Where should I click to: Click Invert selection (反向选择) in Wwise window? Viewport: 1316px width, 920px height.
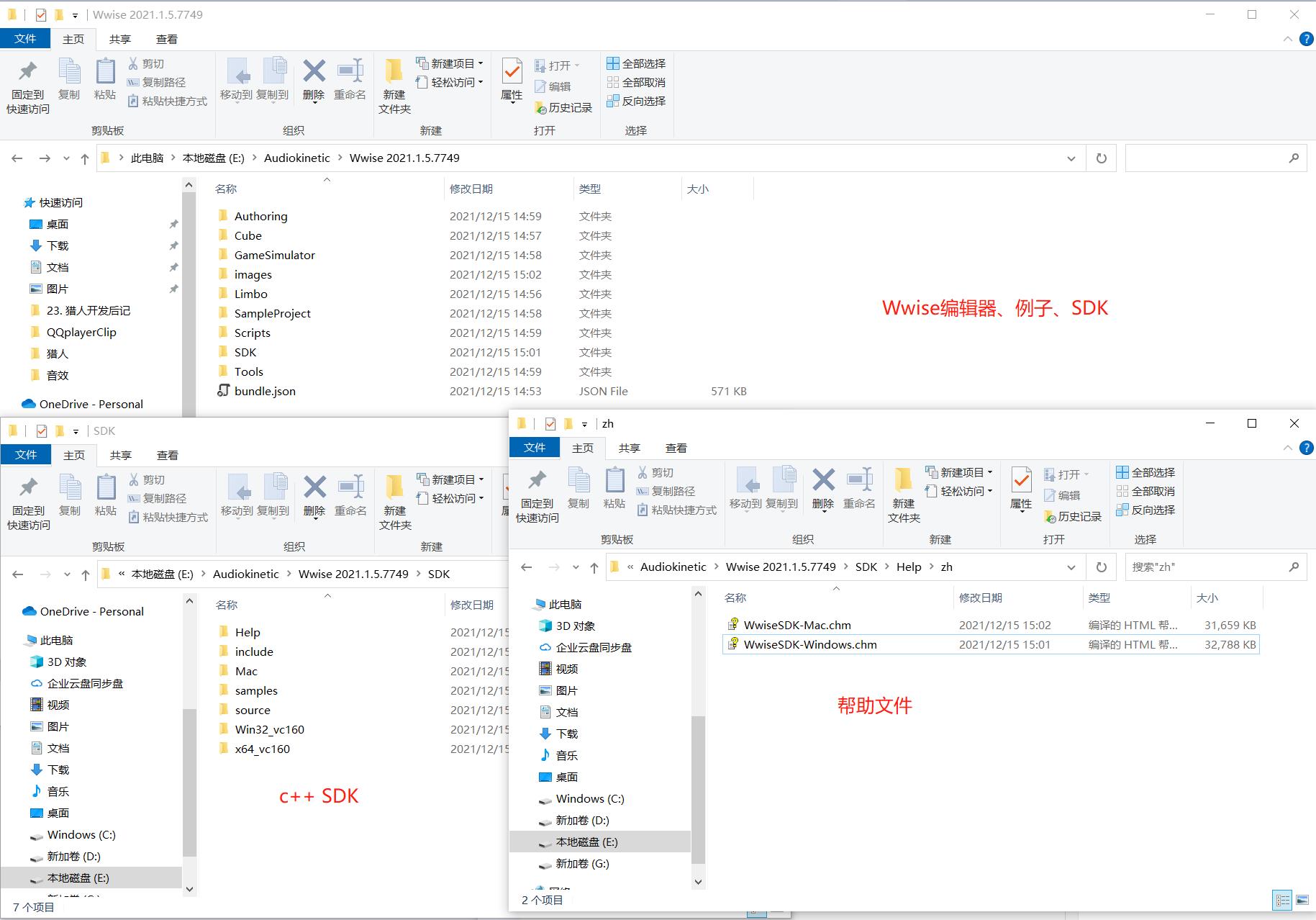tap(636, 101)
